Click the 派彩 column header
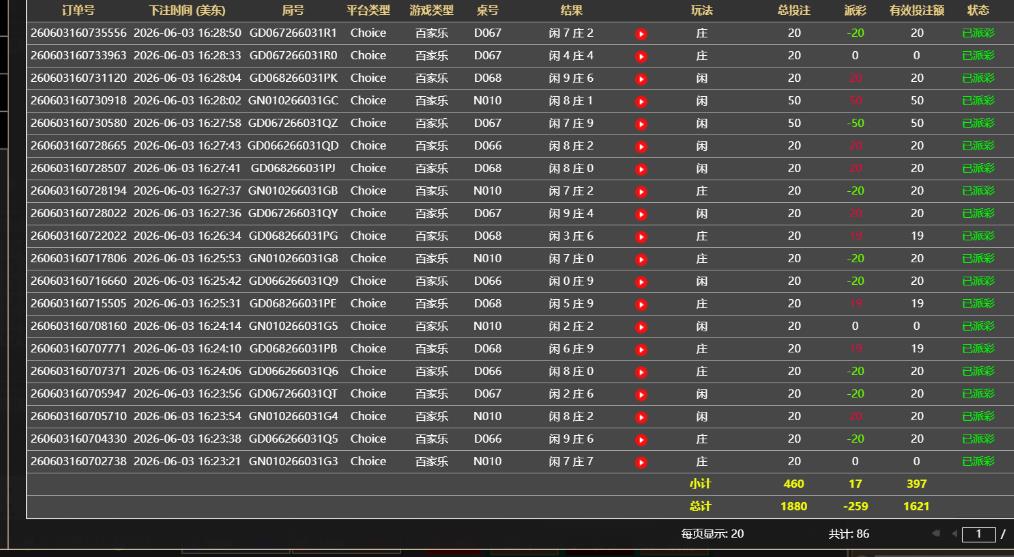 point(855,10)
